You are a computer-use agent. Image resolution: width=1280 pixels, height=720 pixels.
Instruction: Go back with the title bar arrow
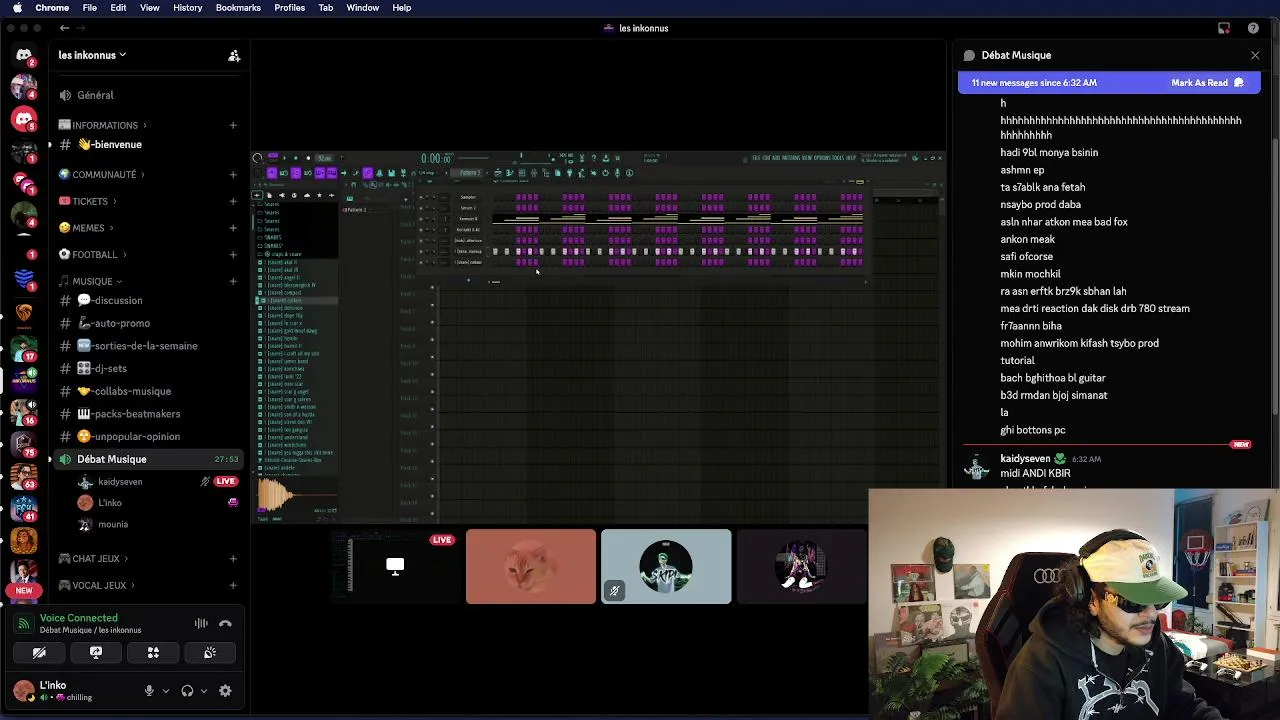64,28
